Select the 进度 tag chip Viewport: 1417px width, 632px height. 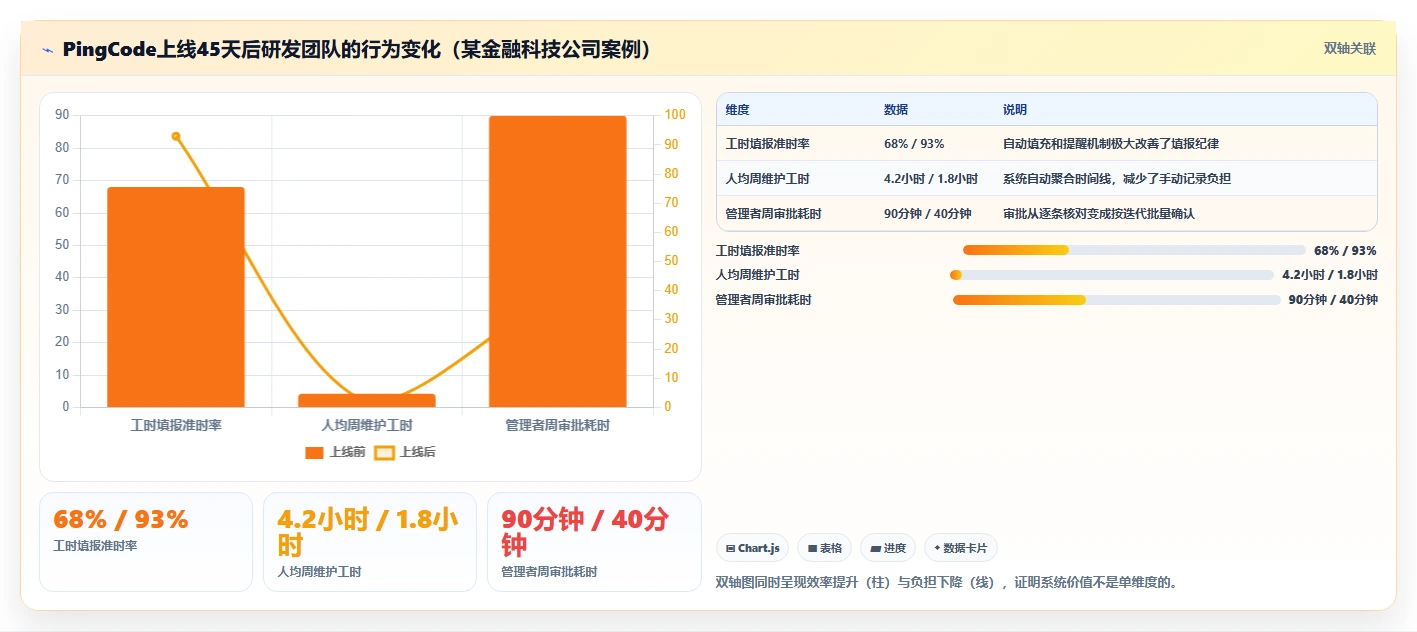pos(888,548)
